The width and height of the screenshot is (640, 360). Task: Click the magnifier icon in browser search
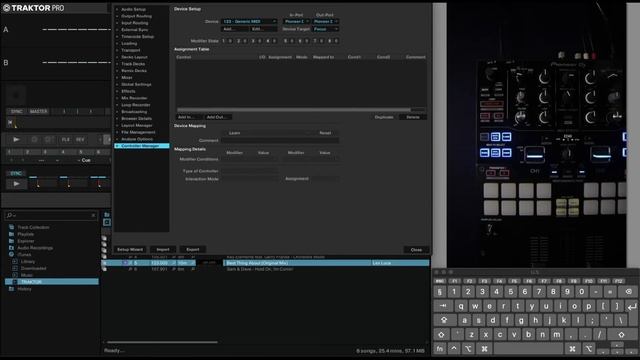[x=9, y=215]
